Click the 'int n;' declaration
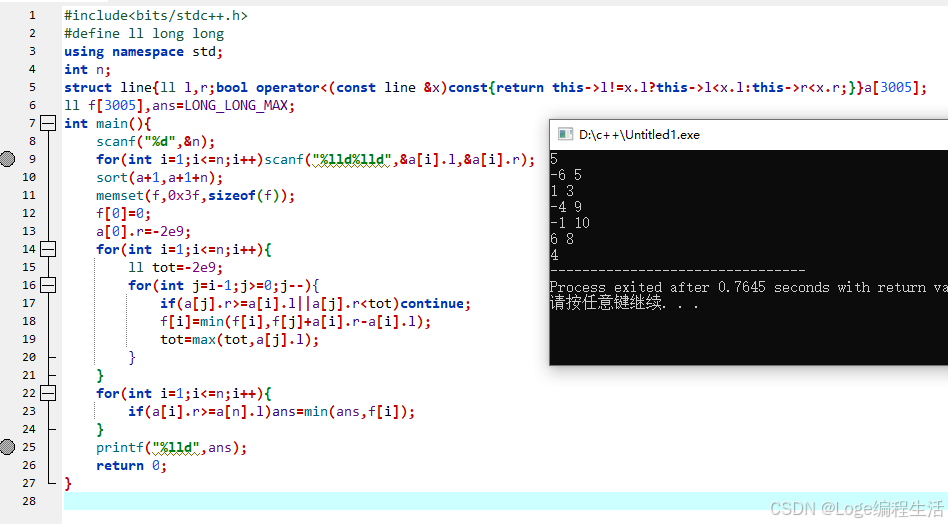 (87, 70)
